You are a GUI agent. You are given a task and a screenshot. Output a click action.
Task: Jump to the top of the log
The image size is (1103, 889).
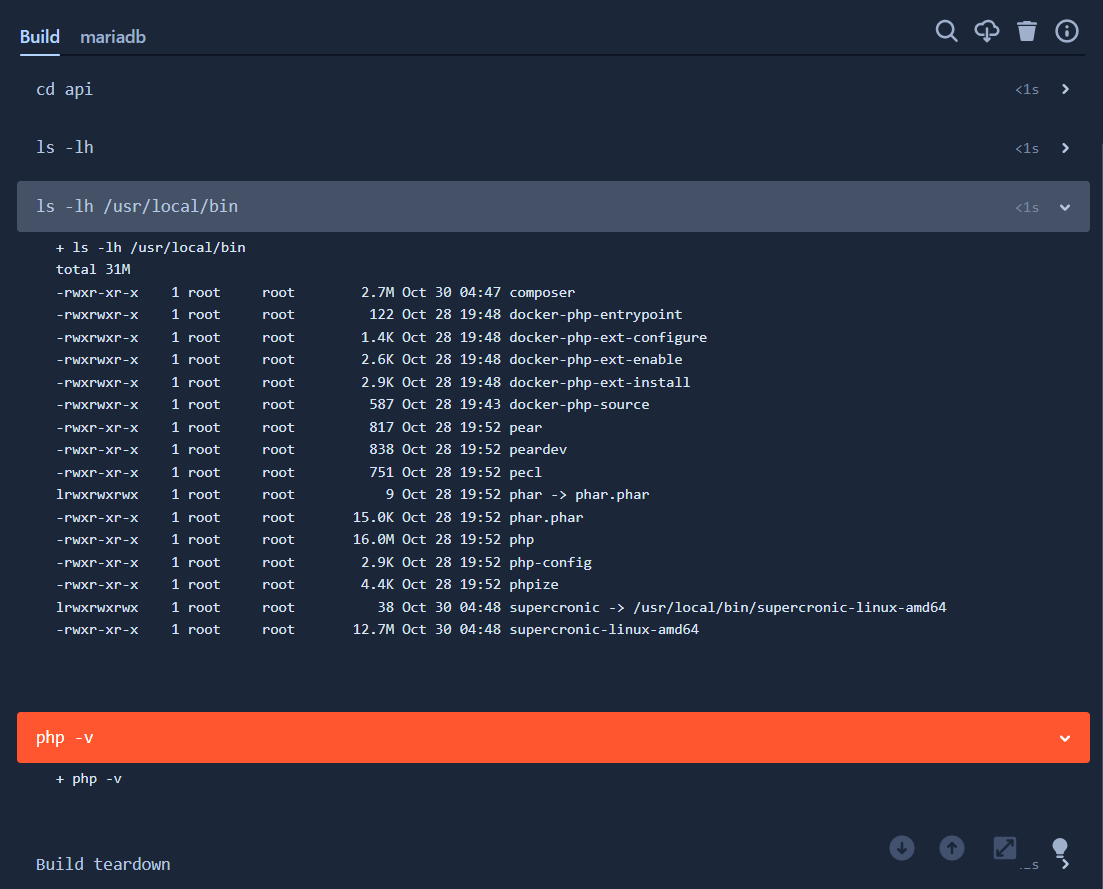951,847
